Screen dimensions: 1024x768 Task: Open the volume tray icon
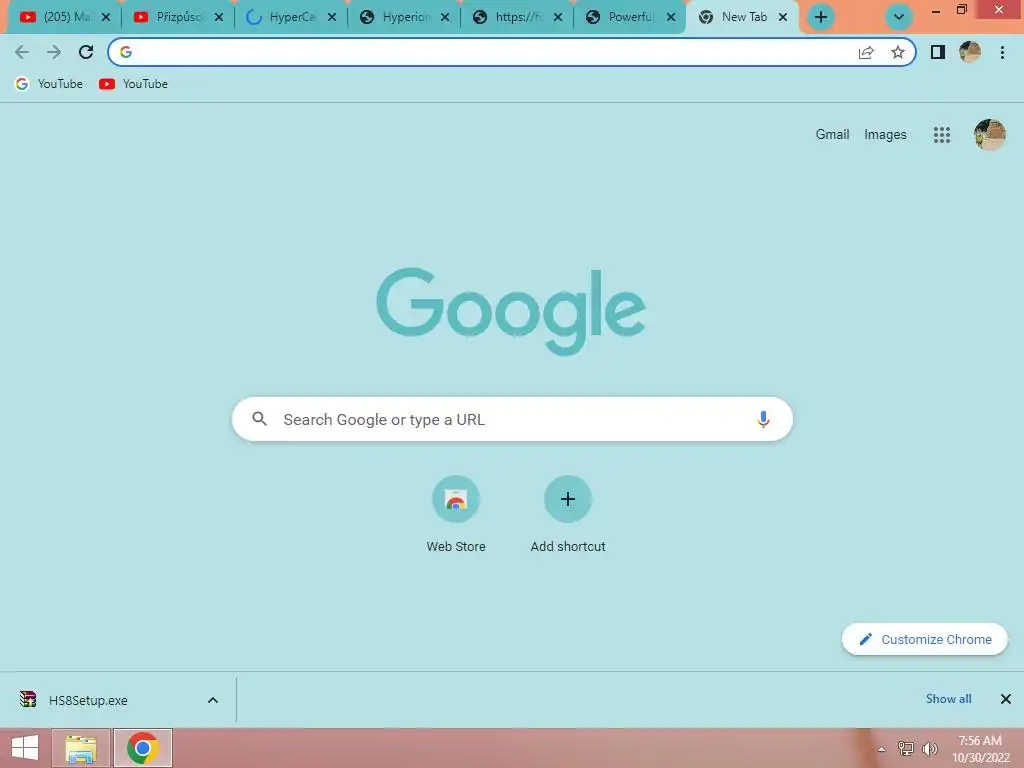[930, 749]
